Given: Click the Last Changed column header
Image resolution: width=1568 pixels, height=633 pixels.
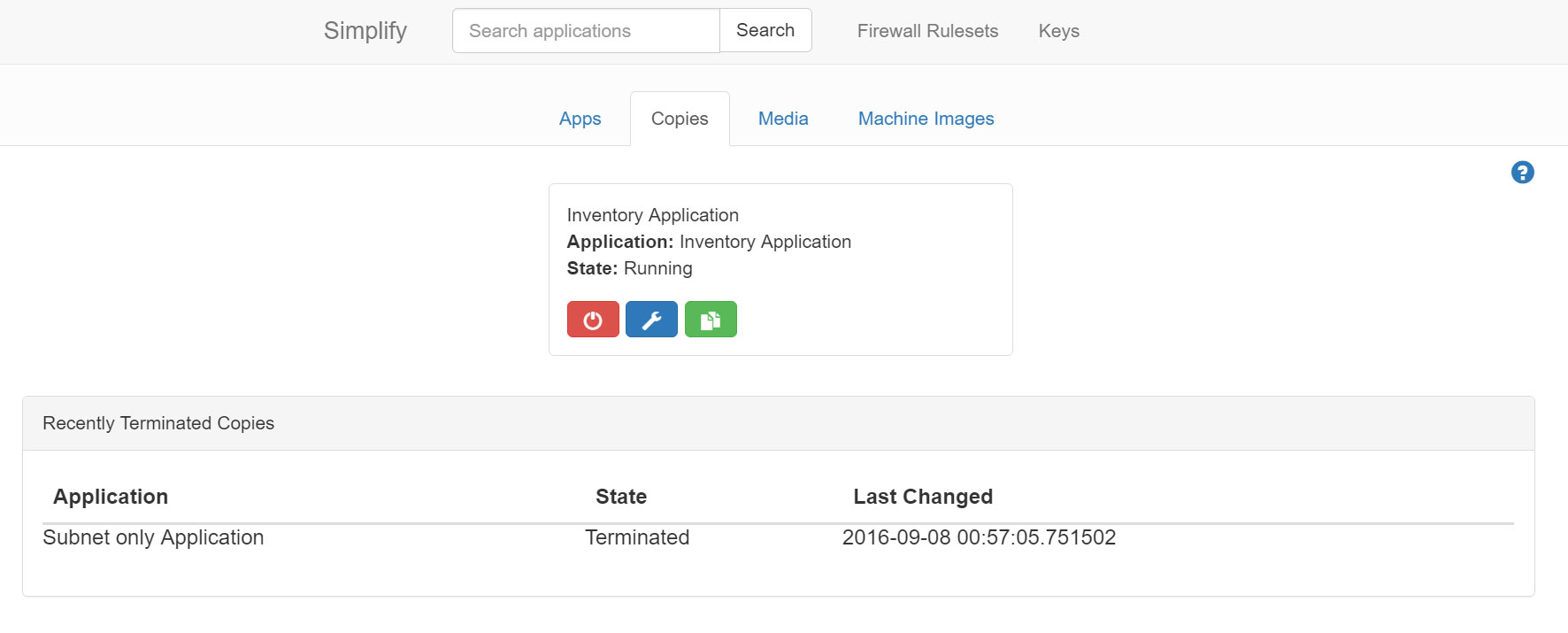Looking at the screenshot, I should (x=923, y=497).
